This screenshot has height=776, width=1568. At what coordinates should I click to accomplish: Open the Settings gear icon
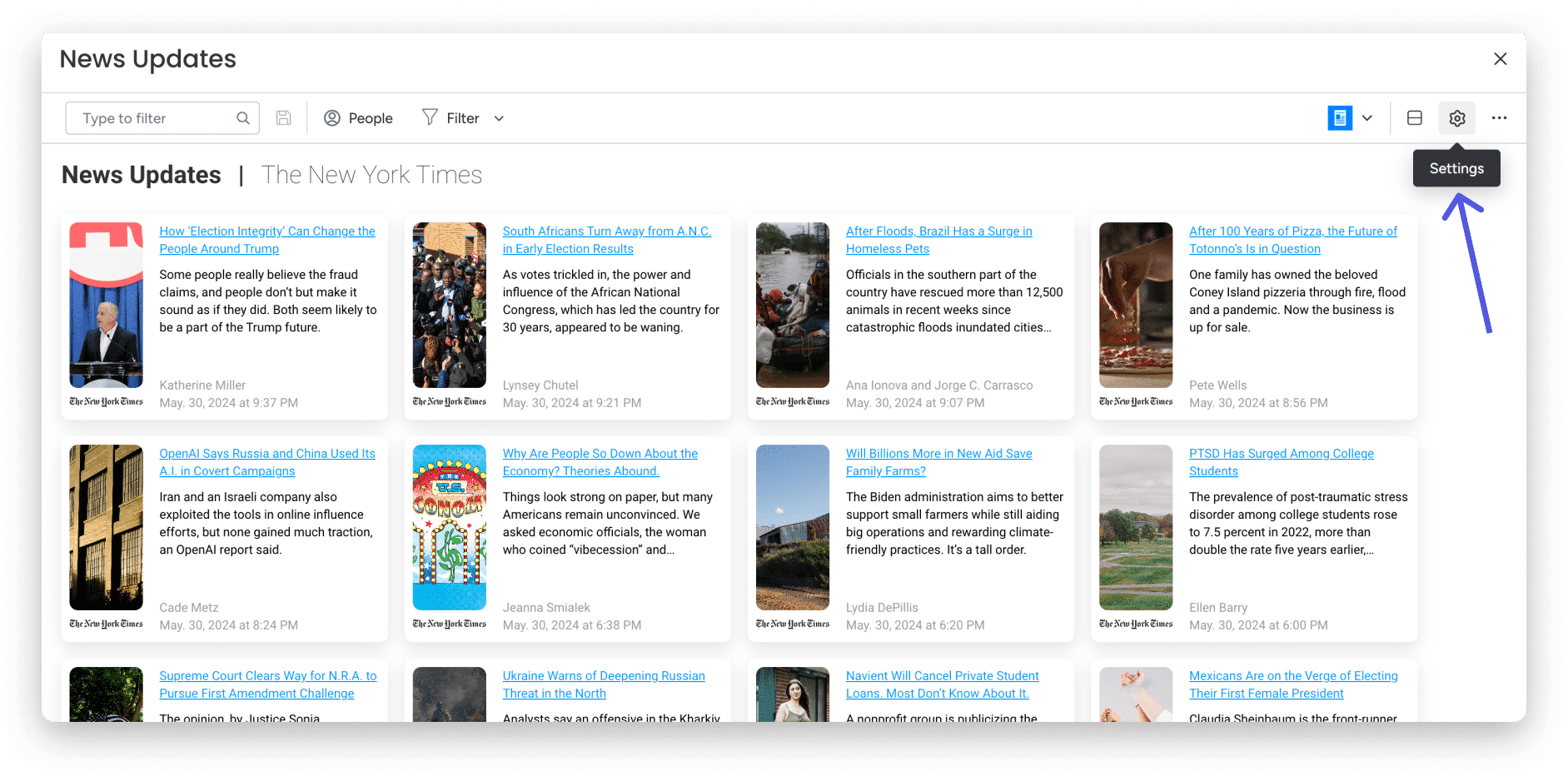point(1457,118)
